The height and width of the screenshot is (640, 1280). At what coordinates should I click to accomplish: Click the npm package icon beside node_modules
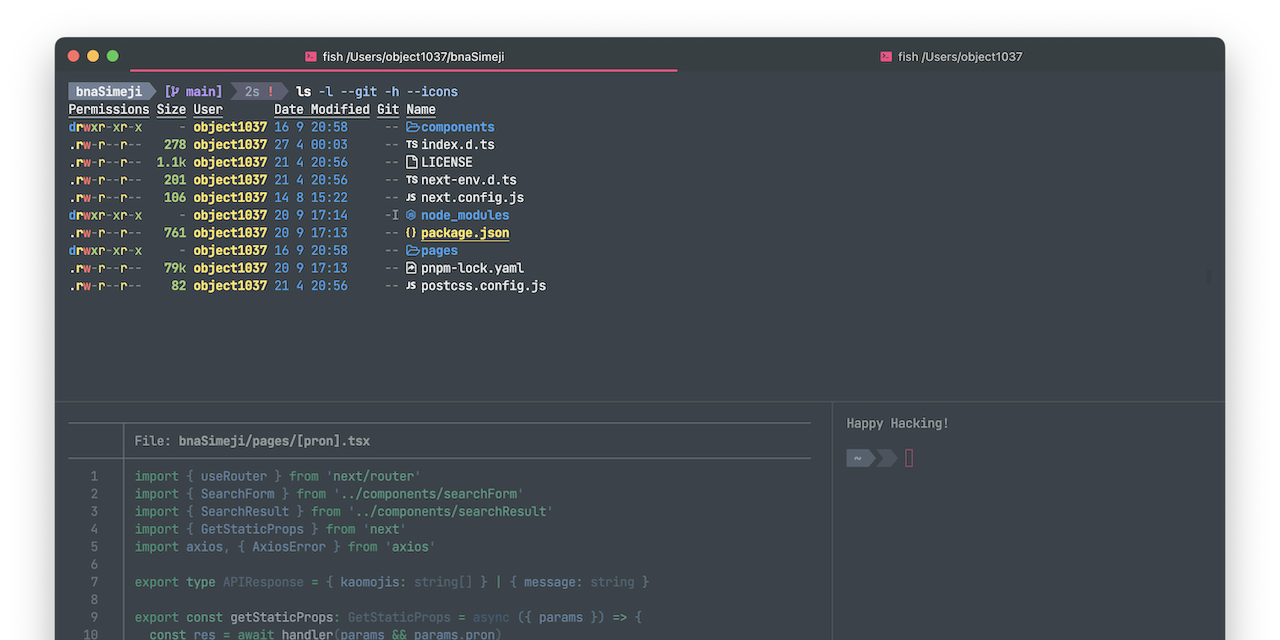pyautogui.click(x=410, y=215)
